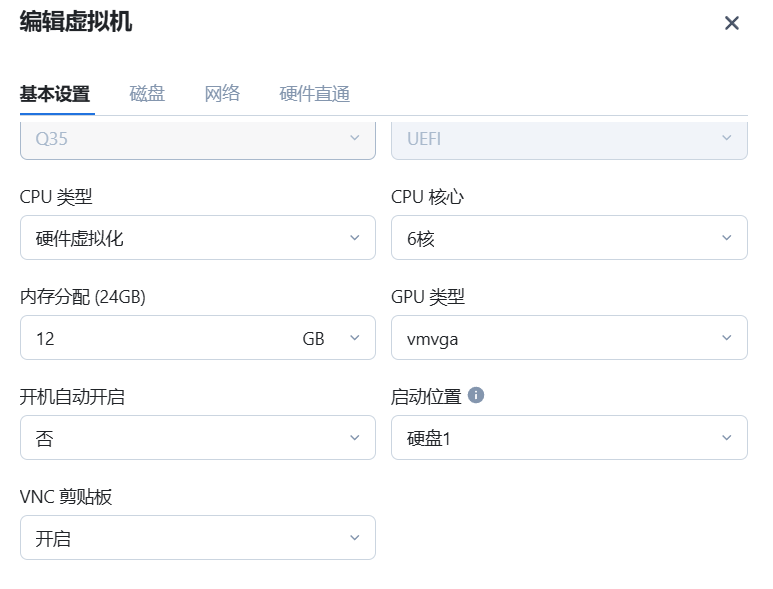The image size is (773, 589).
Task: Expand the CPU 核心 dropdown showing 6核
Action: click(568, 238)
